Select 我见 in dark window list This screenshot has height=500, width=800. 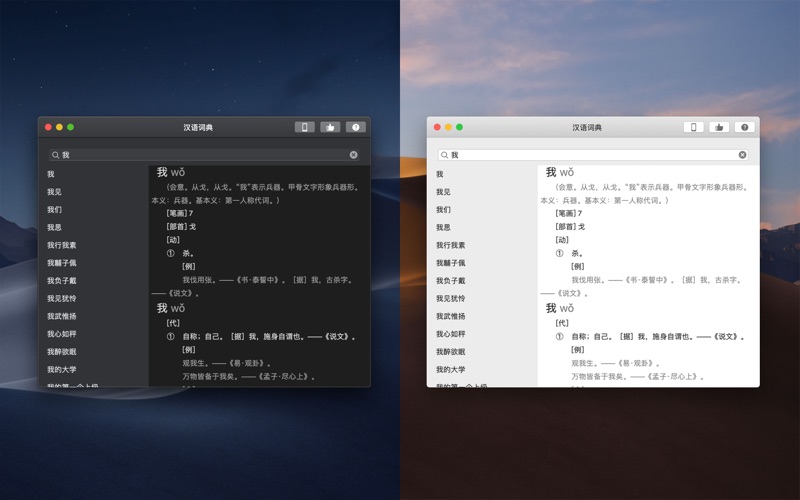coord(54,192)
